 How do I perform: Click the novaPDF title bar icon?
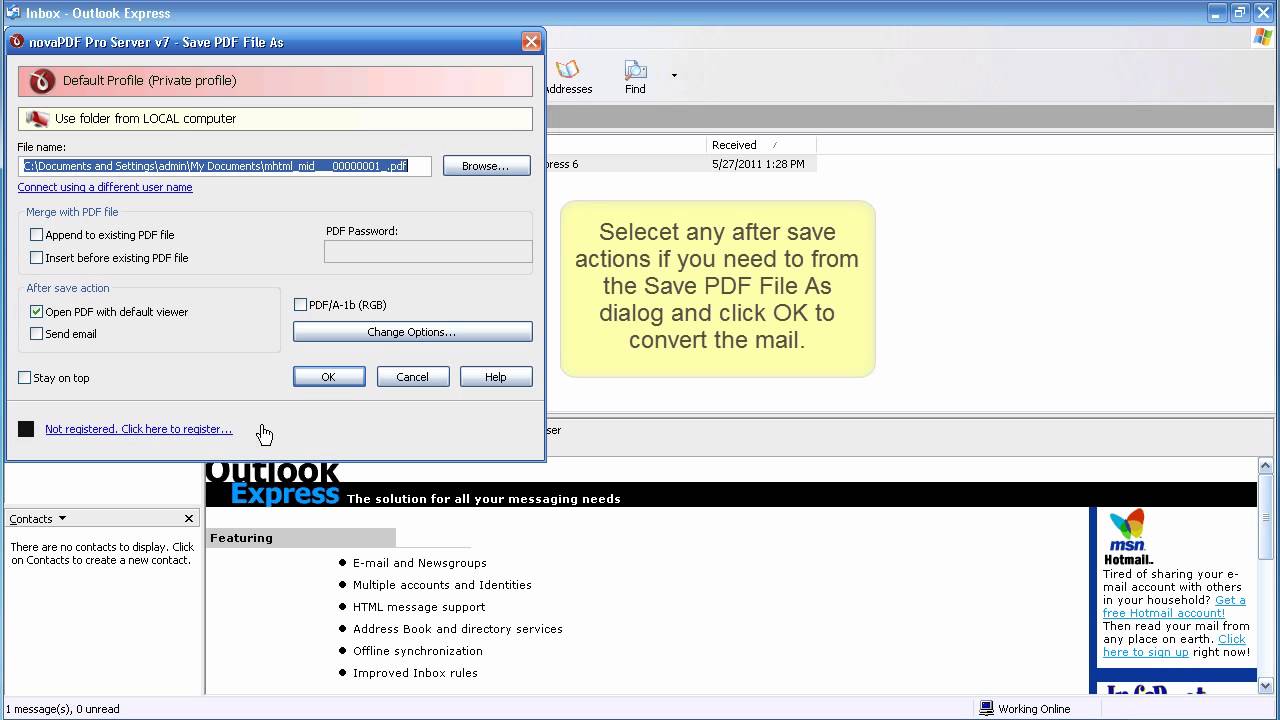point(16,42)
